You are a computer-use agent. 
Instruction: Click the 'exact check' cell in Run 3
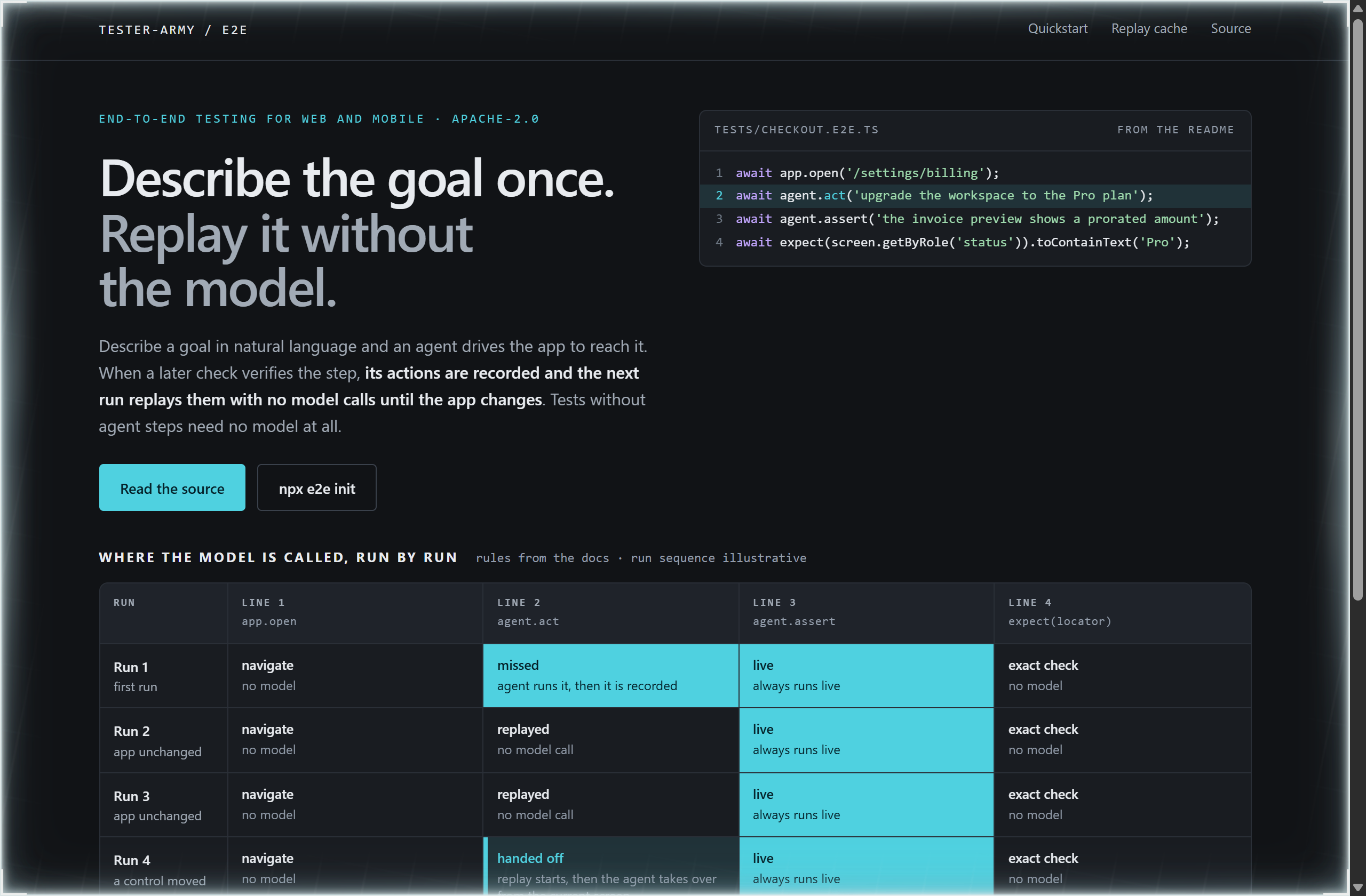tap(1122, 804)
